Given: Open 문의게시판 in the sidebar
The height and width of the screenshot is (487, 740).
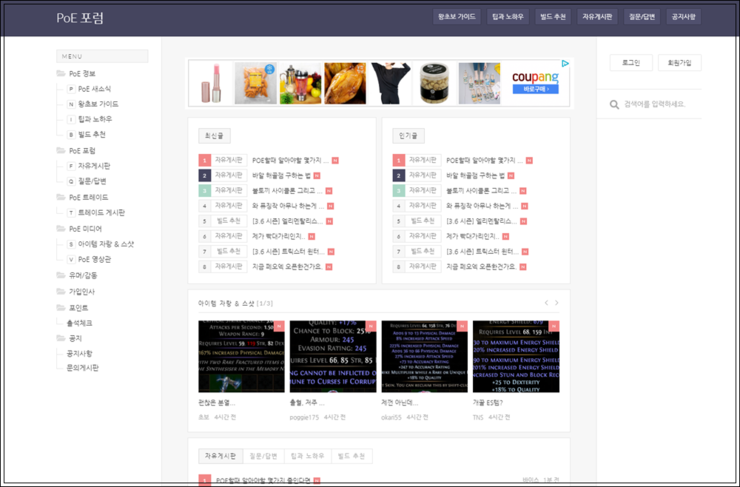Looking at the screenshot, I should [83, 368].
